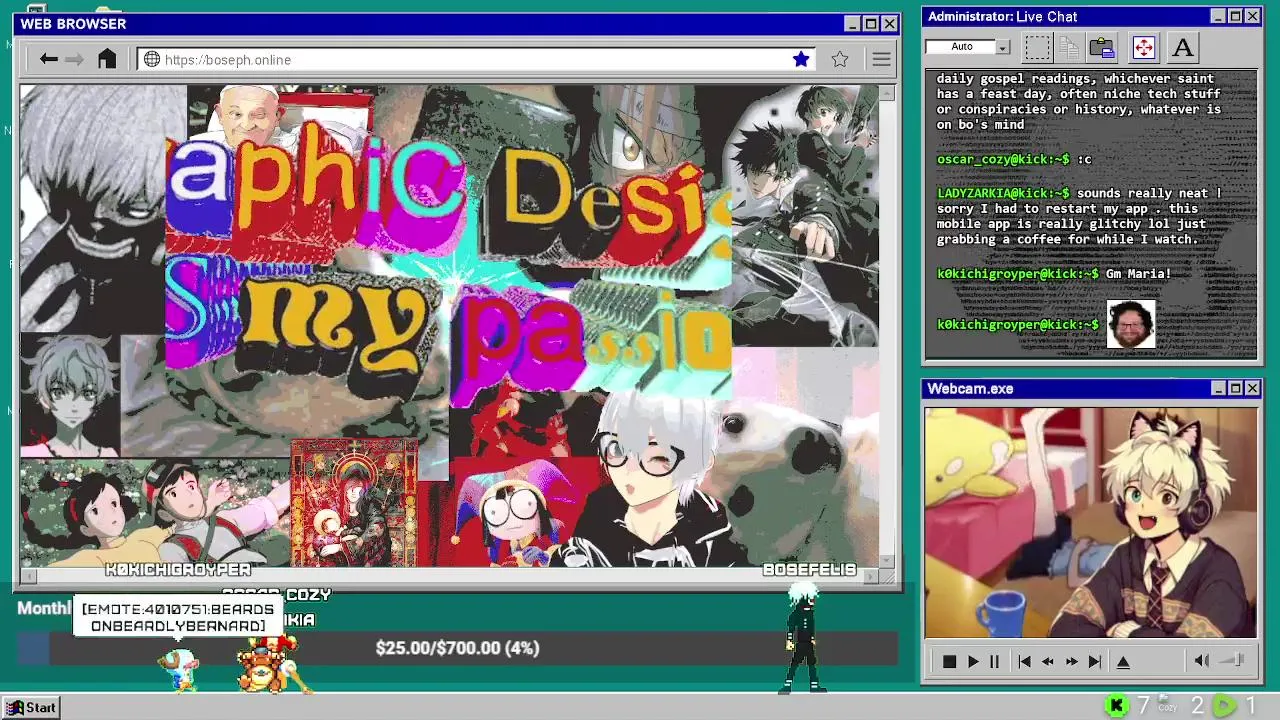Pause the Webcam.exe video

click(x=994, y=661)
